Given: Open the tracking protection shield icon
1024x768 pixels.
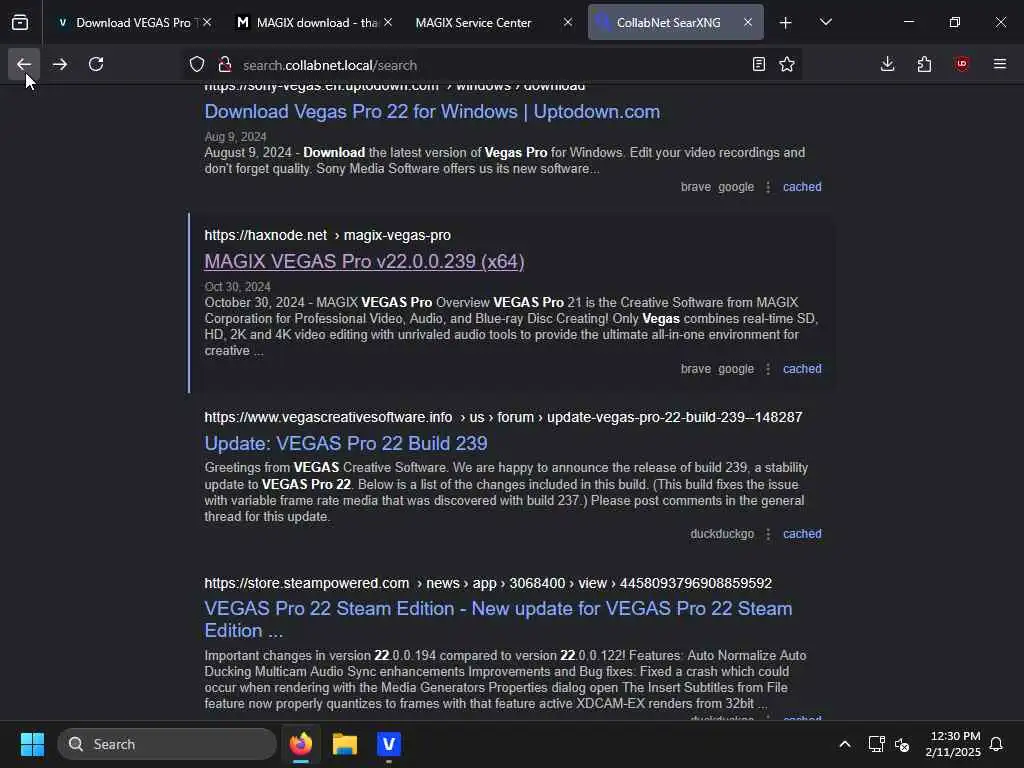Looking at the screenshot, I should point(197,65).
